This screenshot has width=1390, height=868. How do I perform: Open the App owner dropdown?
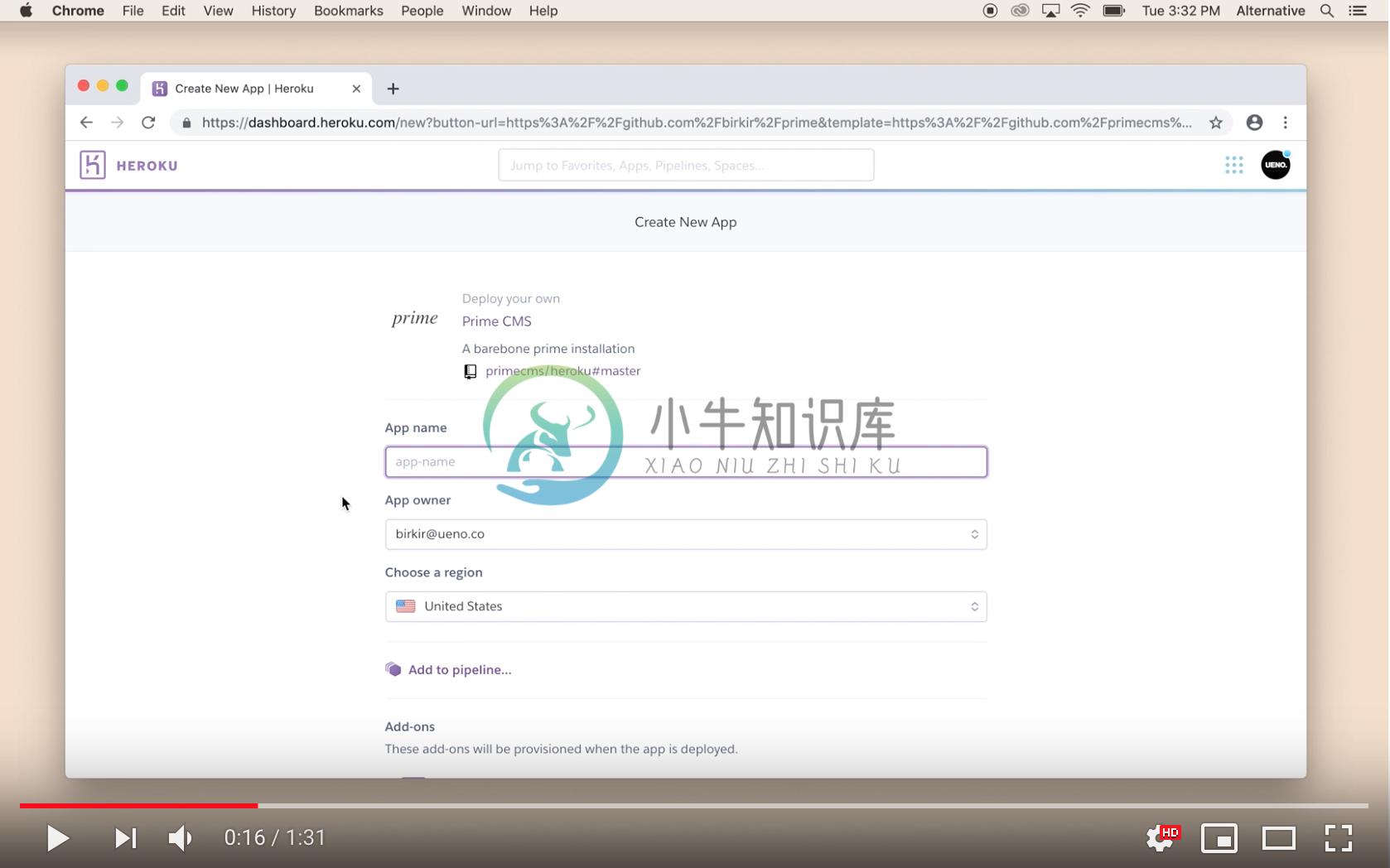click(686, 534)
